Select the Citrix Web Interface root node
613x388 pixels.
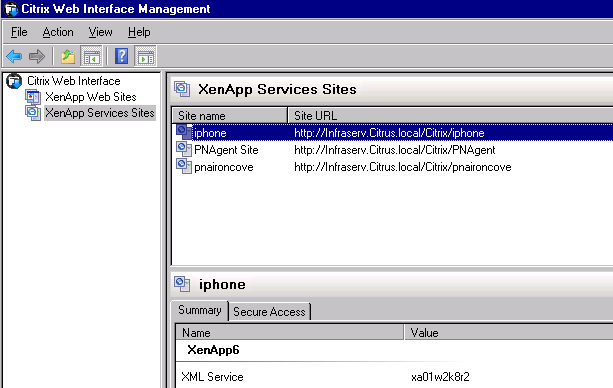point(73,81)
